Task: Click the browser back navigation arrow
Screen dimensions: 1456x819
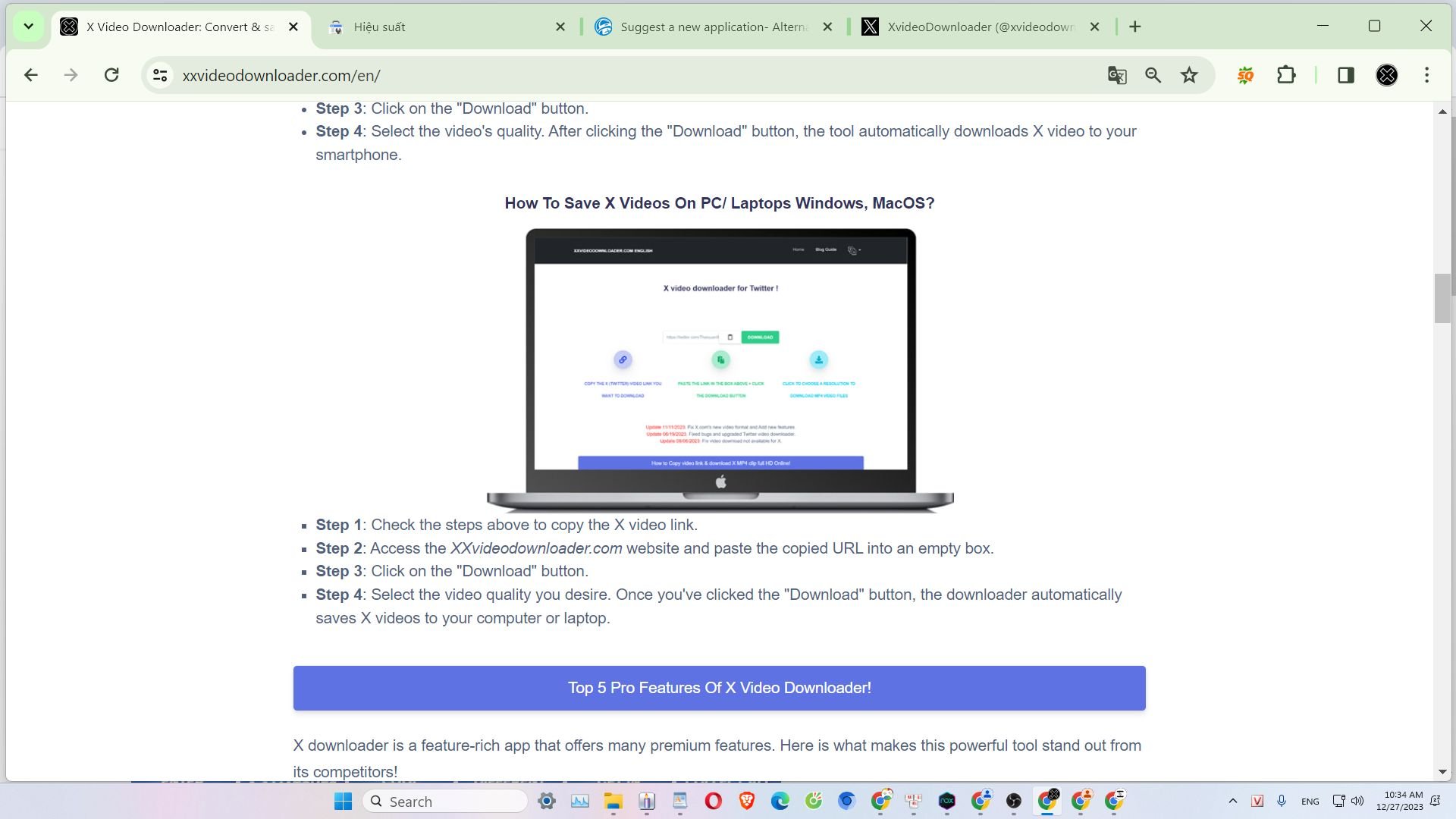Action: [29, 74]
